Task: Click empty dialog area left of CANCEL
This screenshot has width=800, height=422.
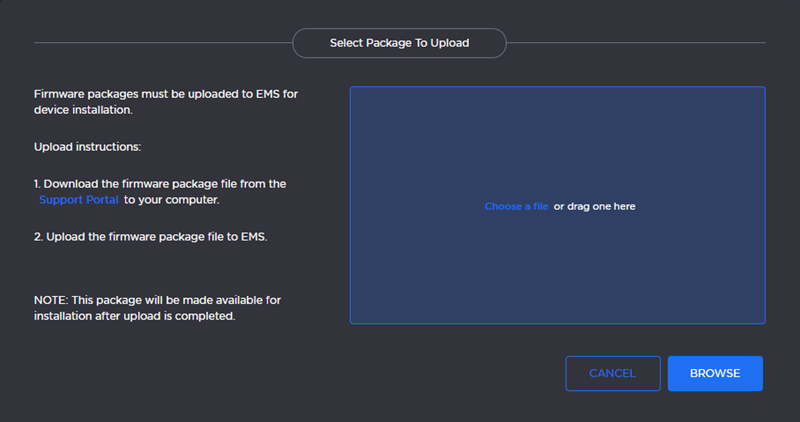Action: click(x=400, y=373)
